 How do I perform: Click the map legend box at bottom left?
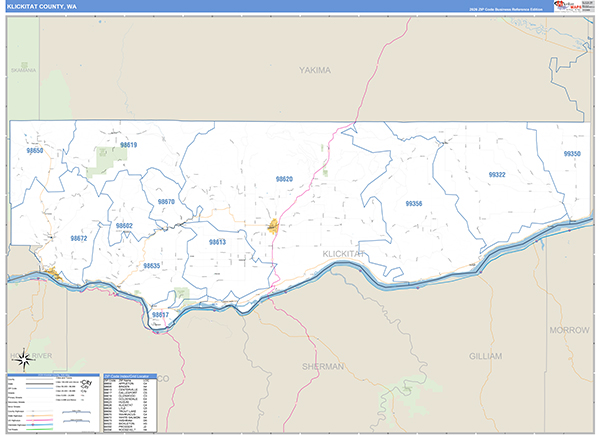(x=53, y=403)
